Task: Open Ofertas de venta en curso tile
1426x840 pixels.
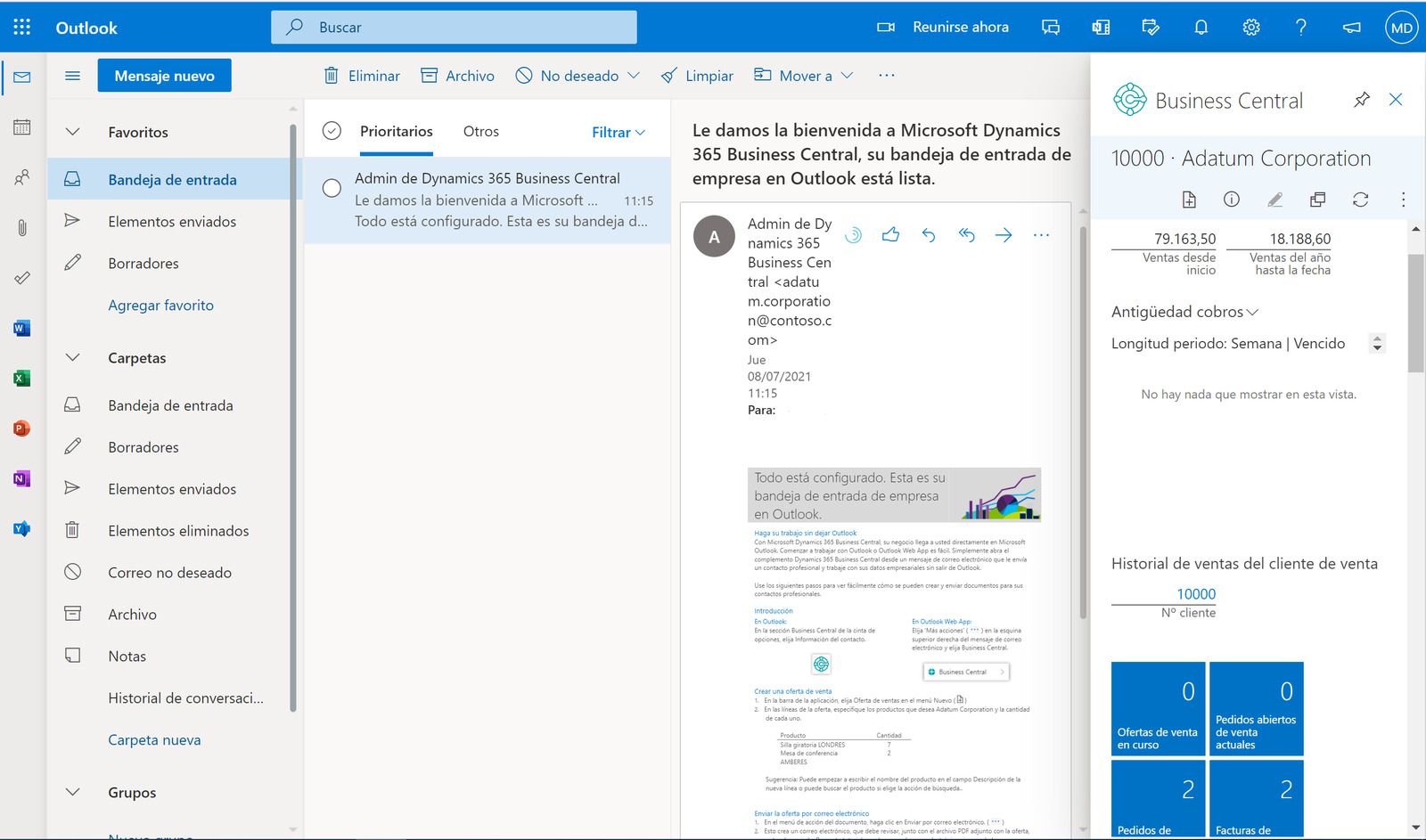Action: coord(1159,708)
